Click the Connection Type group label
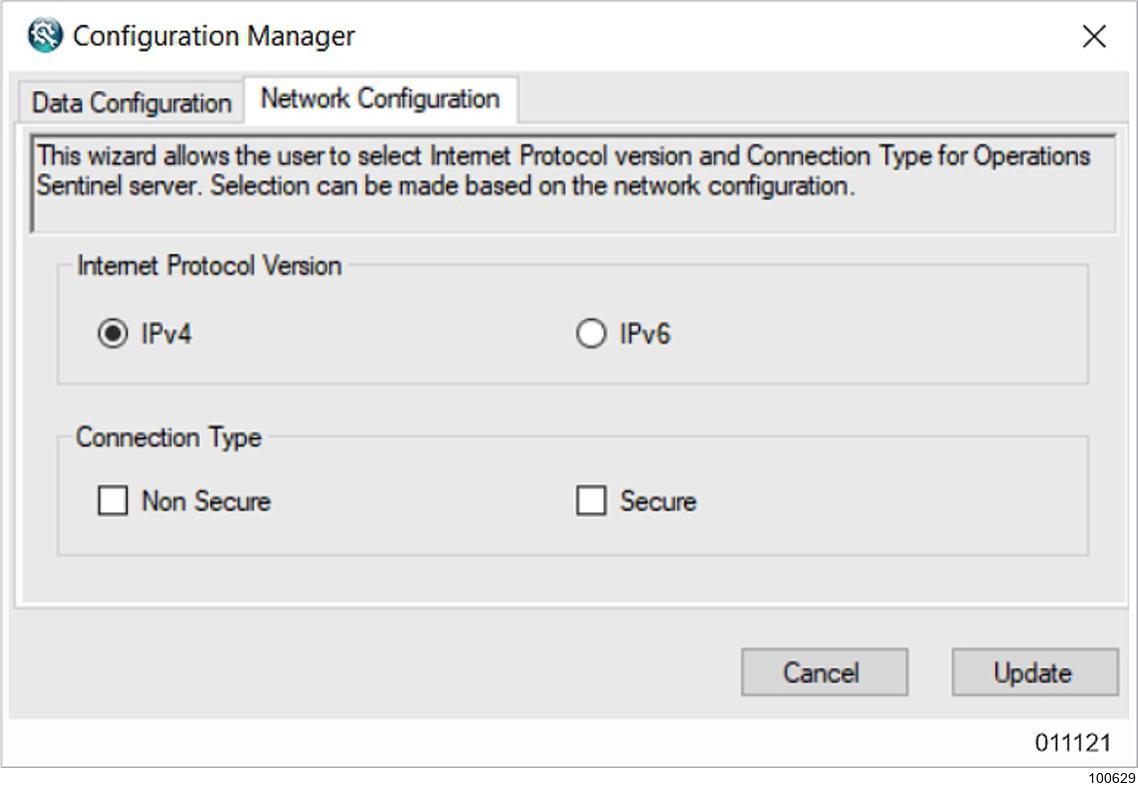This screenshot has width=1138, height=800. (168, 437)
